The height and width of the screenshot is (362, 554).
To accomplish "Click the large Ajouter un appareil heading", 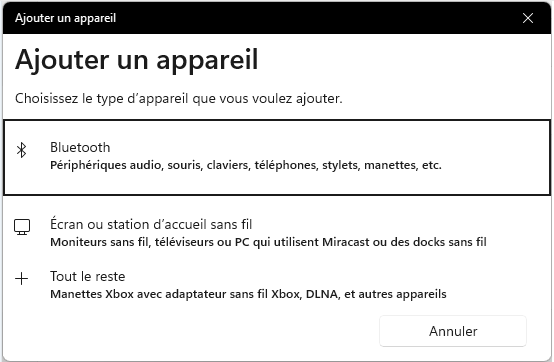I will pyautogui.click(x=137, y=60).
